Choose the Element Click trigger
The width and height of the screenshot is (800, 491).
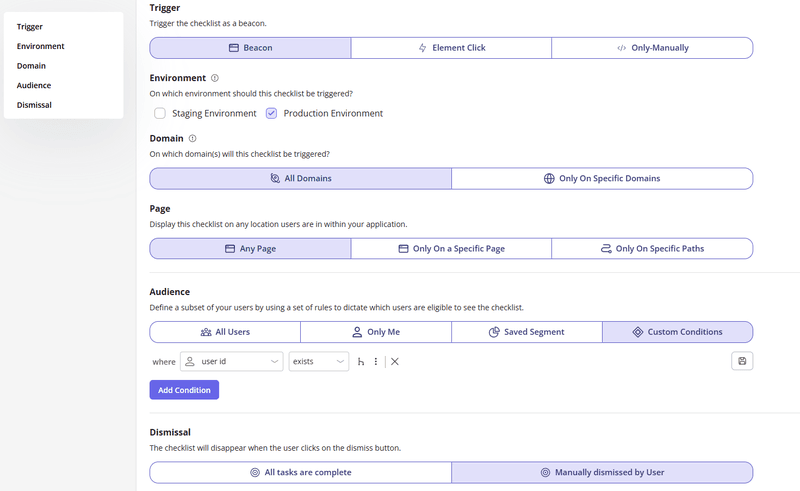pyautogui.click(x=451, y=48)
